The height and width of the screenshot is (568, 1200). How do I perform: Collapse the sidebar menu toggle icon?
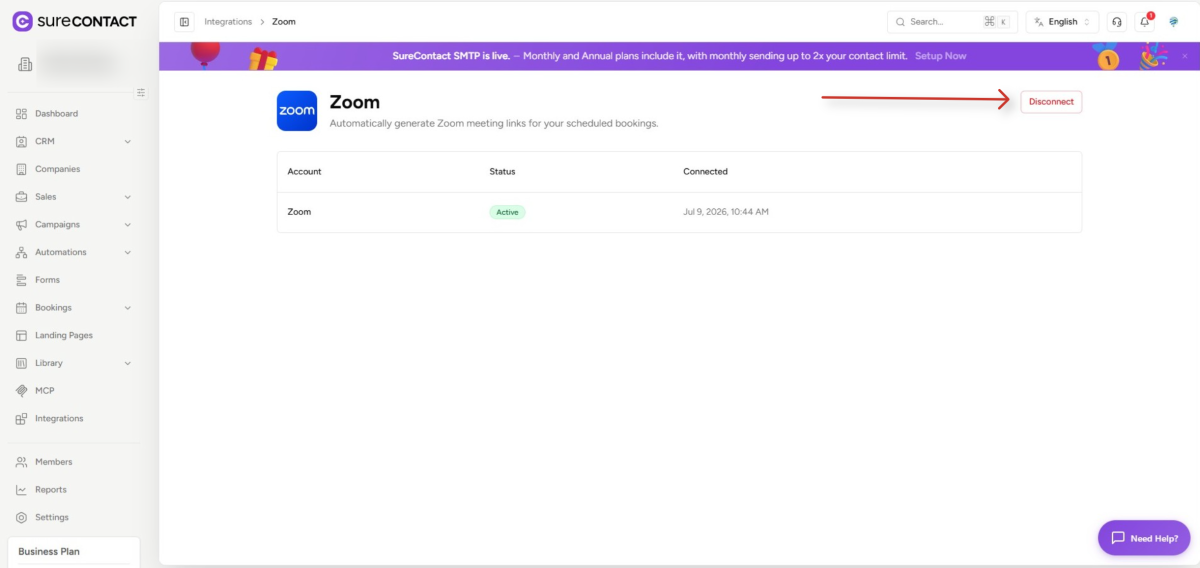tap(141, 92)
